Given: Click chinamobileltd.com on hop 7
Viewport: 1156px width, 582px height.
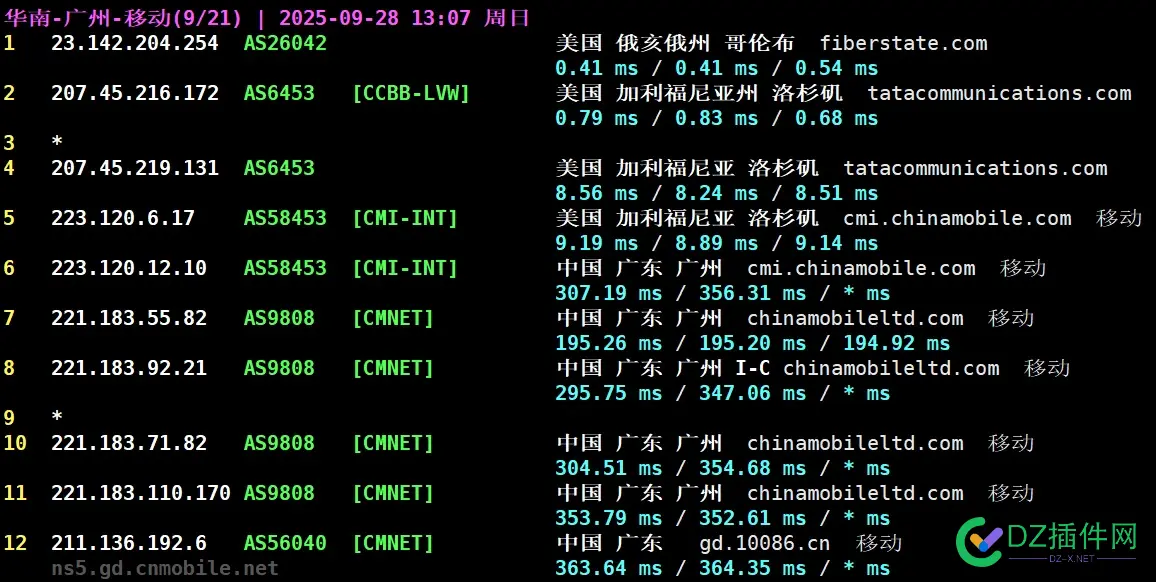Looking at the screenshot, I should pyautogui.click(x=855, y=318).
